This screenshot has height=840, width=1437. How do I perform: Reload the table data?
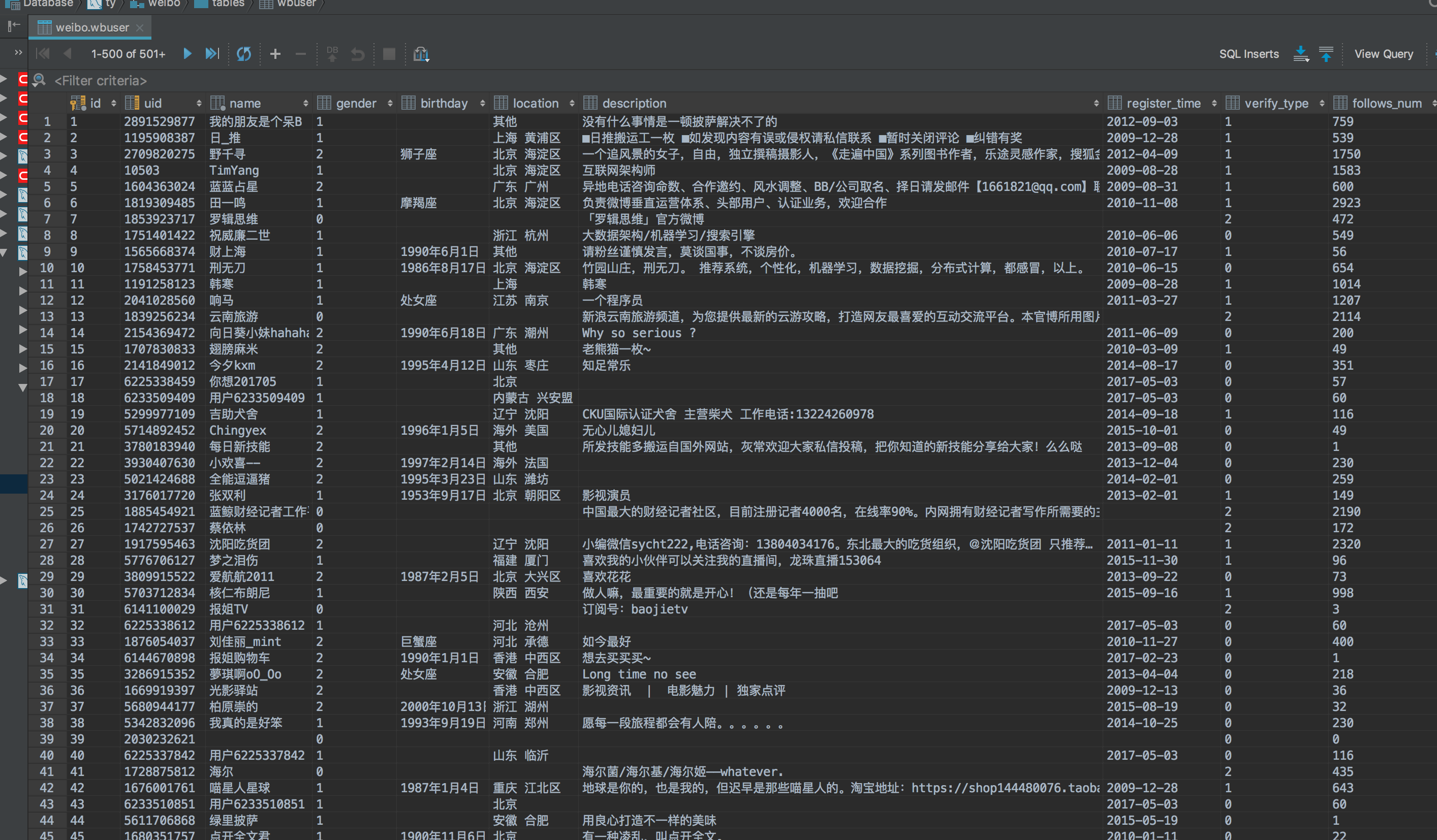244,53
